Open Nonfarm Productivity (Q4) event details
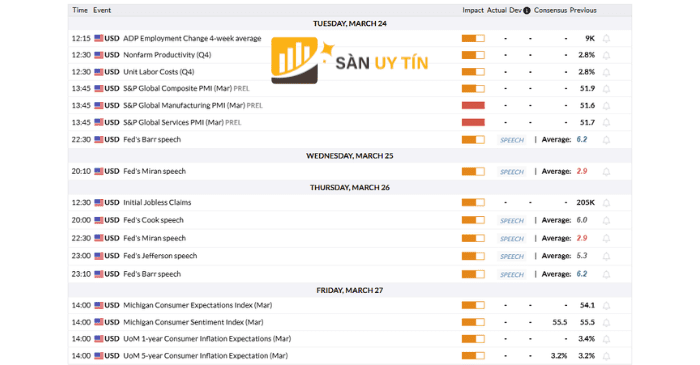Image resolution: width=700 pixels, height=365 pixels. coord(167,55)
